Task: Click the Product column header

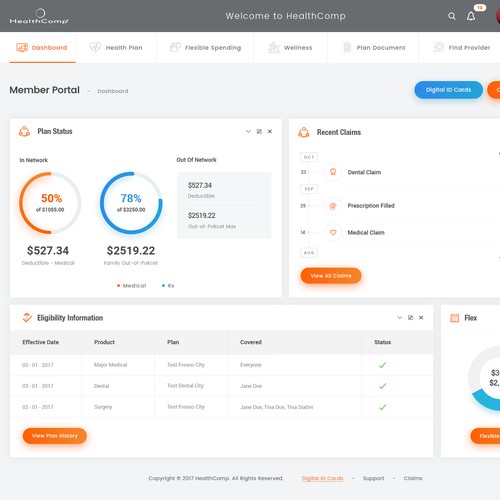Action: (104, 342)
